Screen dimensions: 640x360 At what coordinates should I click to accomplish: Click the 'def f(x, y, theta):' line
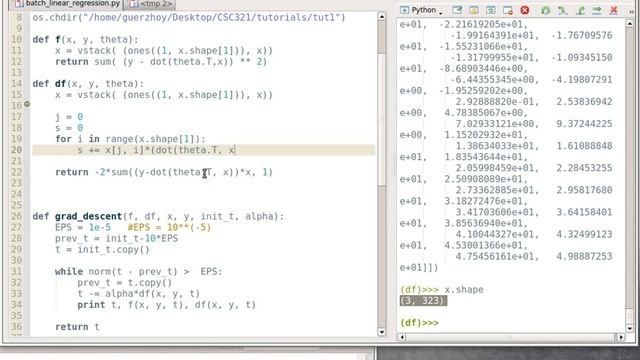click(85, 40)
